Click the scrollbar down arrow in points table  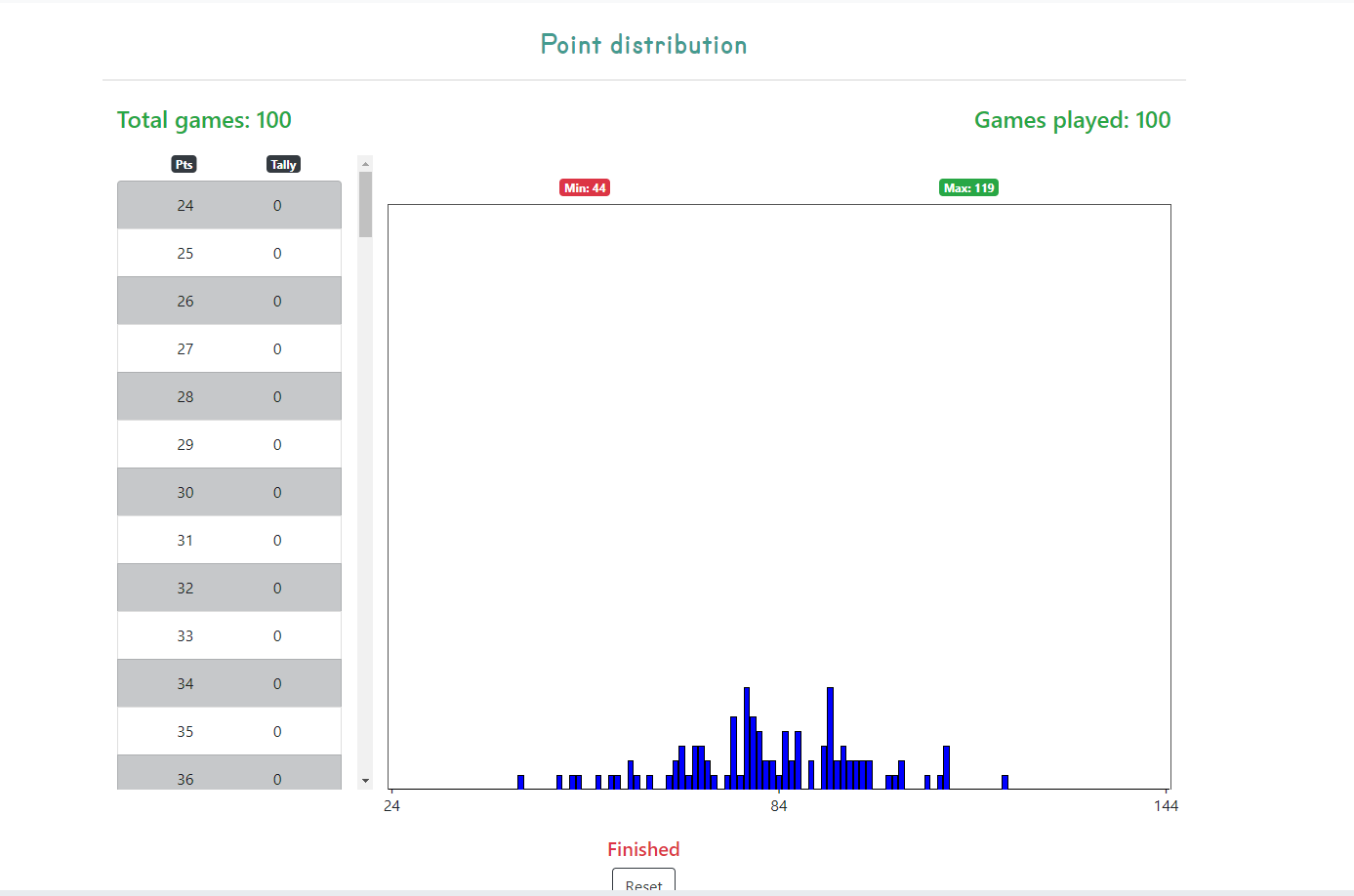pyautogui.click(x=366, y=781)
